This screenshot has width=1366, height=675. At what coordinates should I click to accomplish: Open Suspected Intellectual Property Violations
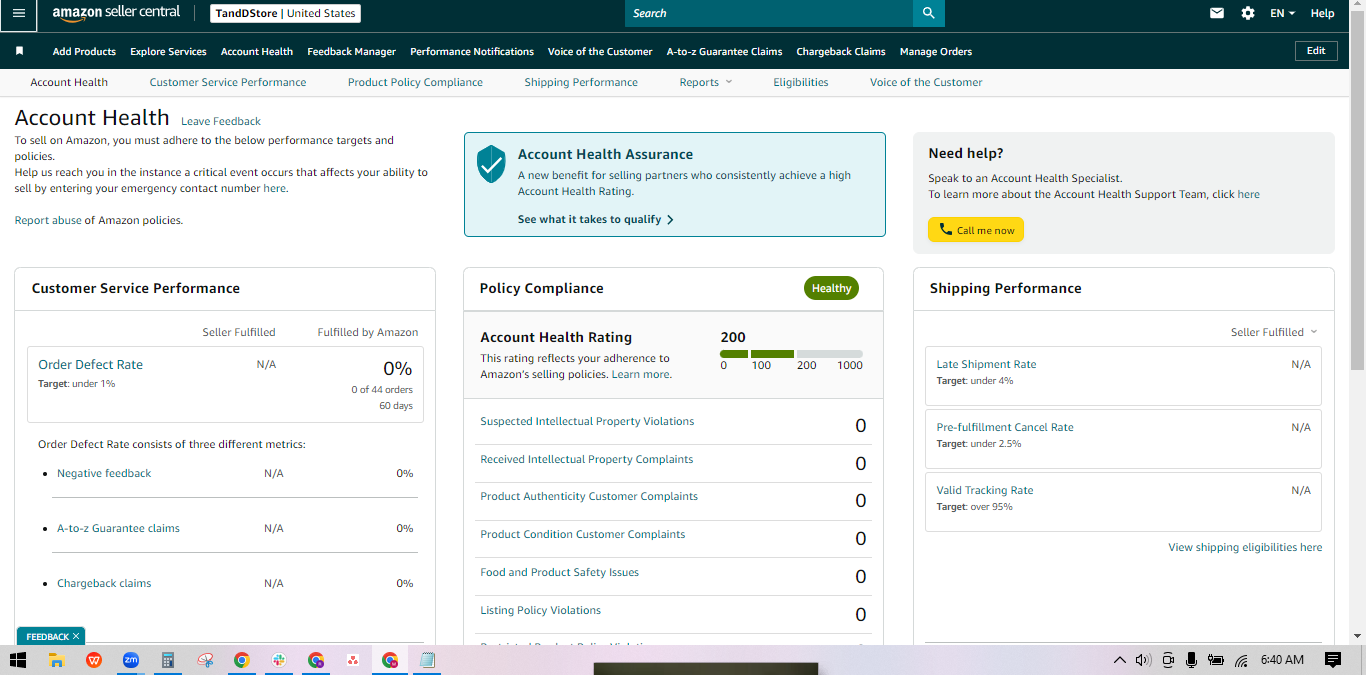(587, 421)
